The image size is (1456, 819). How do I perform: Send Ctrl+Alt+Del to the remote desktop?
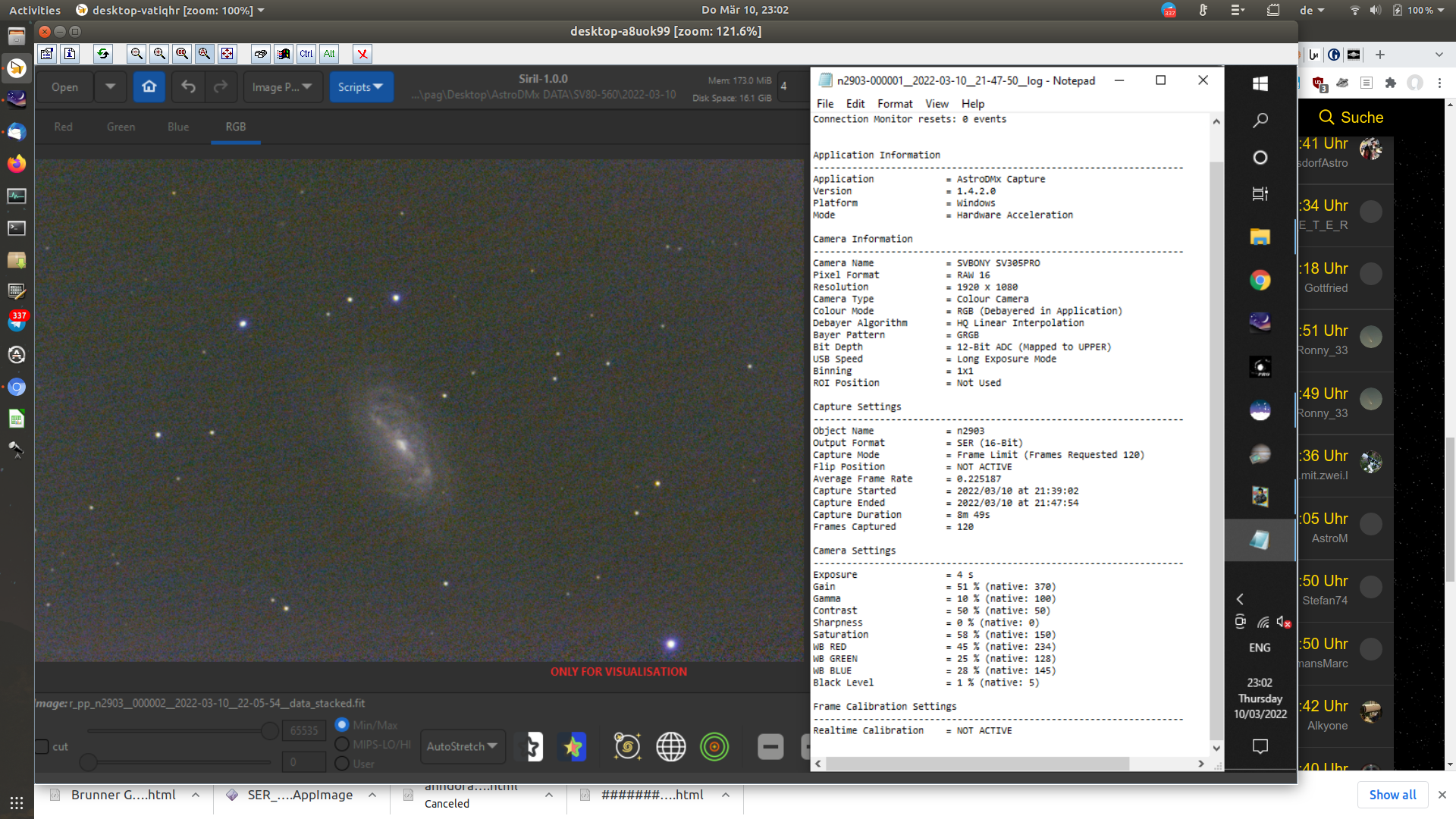(x=261, y=54)
